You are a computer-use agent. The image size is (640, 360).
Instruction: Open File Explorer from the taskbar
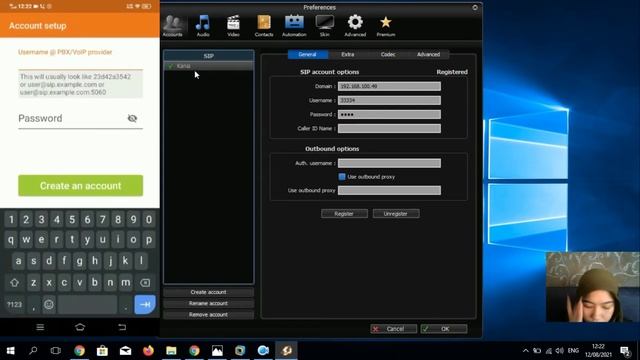[171, 351]
